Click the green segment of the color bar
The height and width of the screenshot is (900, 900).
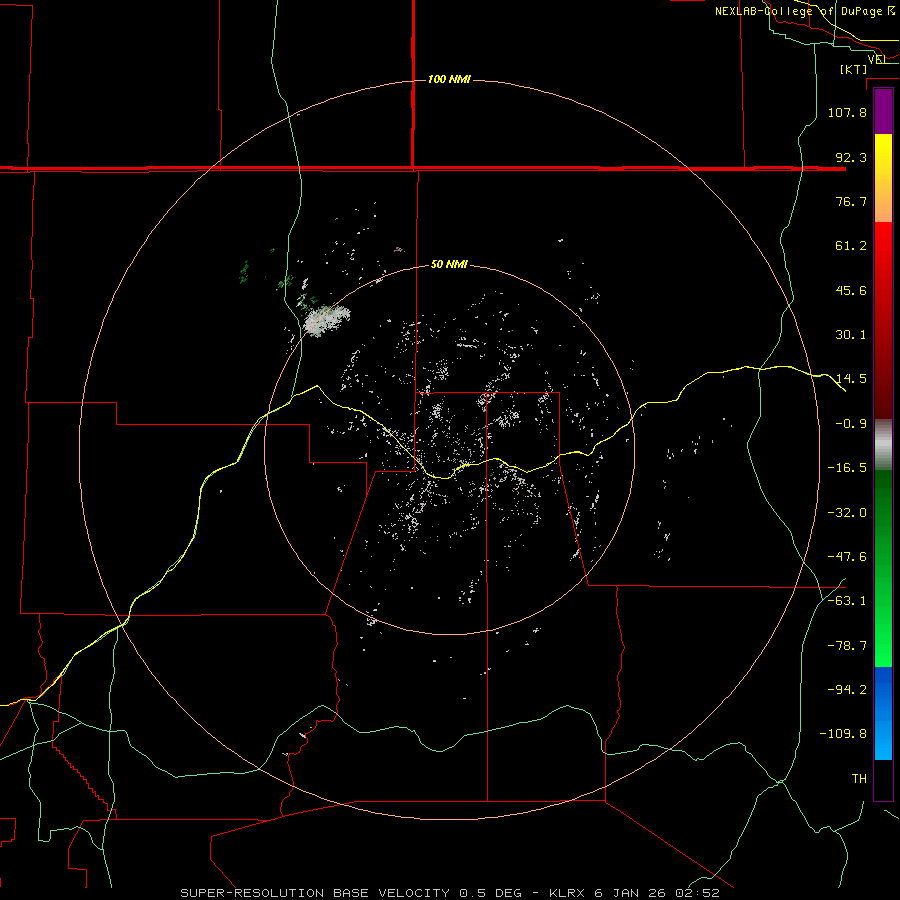tap(883, 568)
